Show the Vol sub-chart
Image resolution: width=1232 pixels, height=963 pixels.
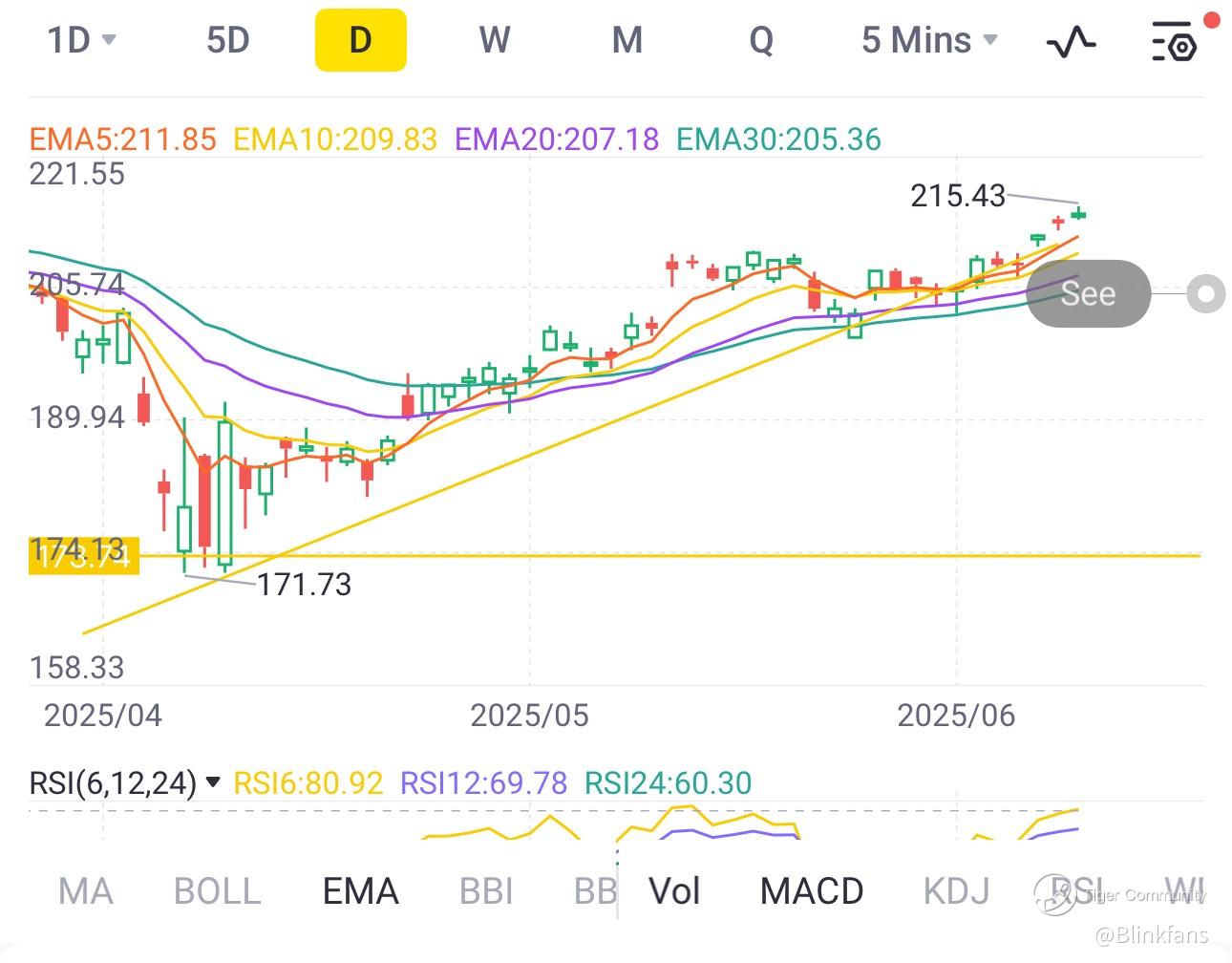click(674, 891)
